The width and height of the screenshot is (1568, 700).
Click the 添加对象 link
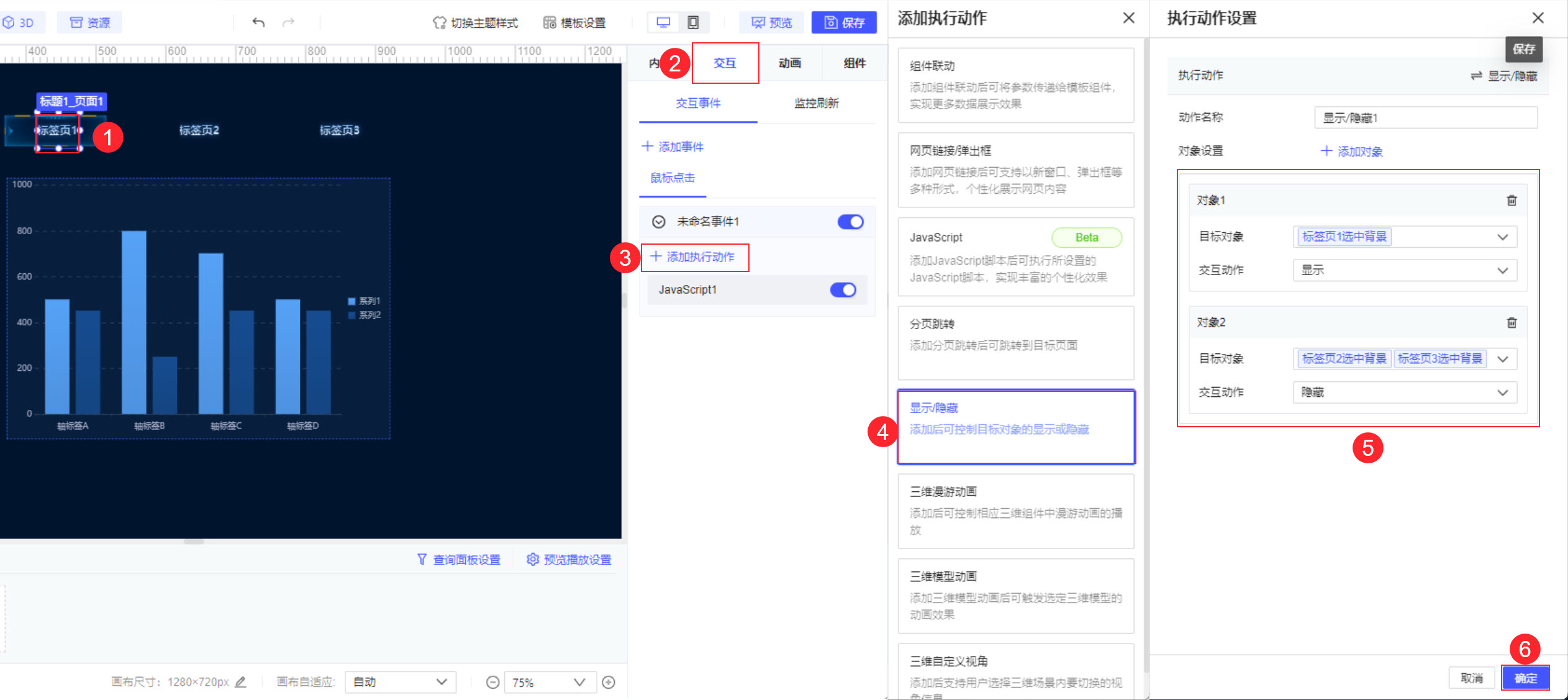1351,152
